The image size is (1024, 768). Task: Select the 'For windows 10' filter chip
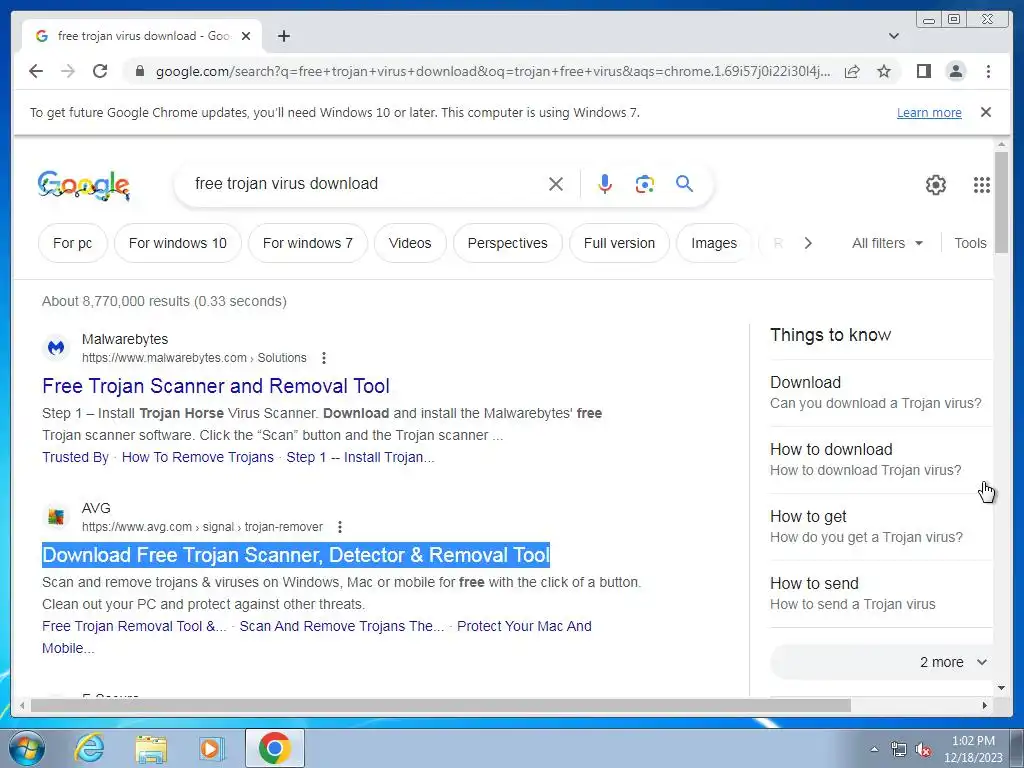point(178,243)
